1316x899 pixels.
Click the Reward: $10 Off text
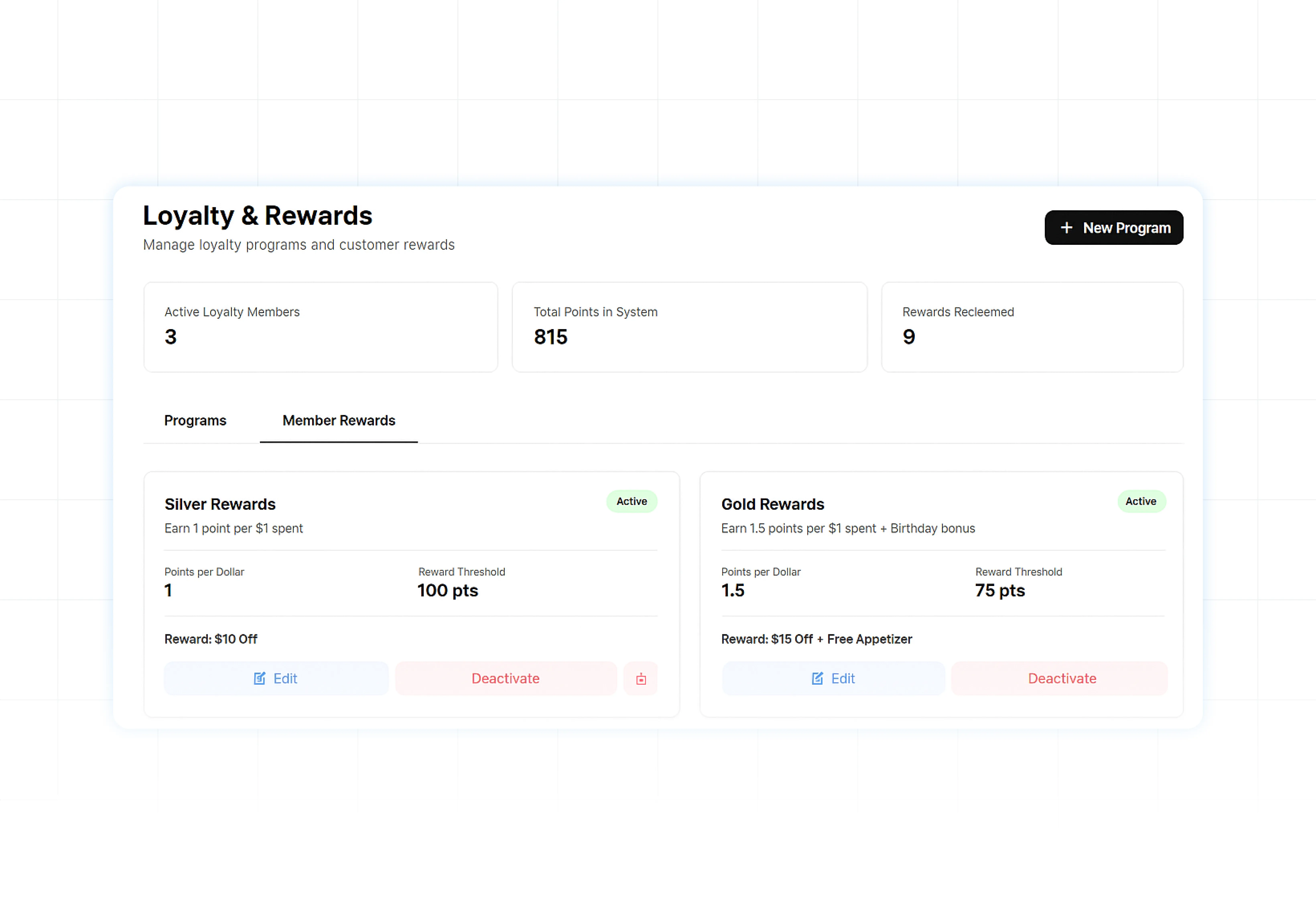211,639
